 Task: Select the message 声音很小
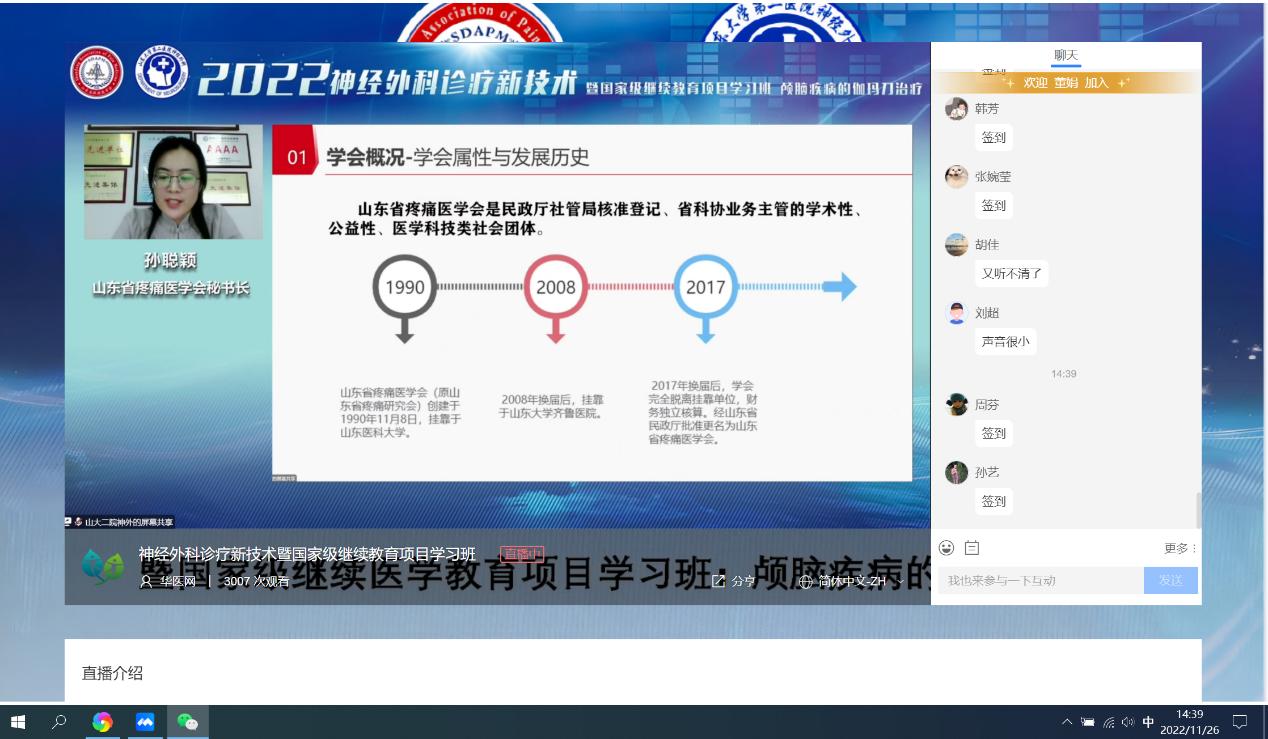(x=1005, y=341)
